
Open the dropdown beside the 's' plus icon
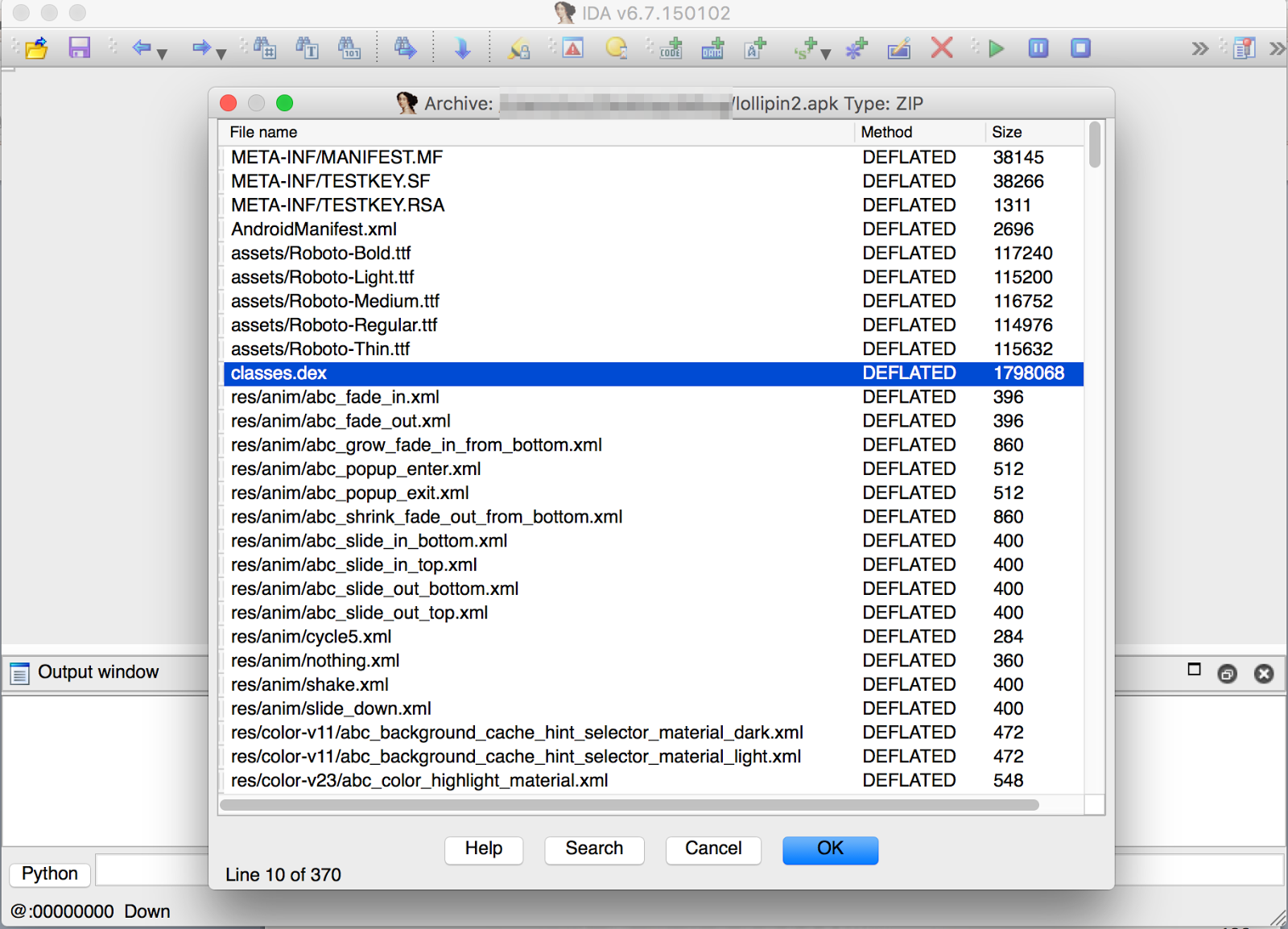pyautogui.click(x=825, y=54)
